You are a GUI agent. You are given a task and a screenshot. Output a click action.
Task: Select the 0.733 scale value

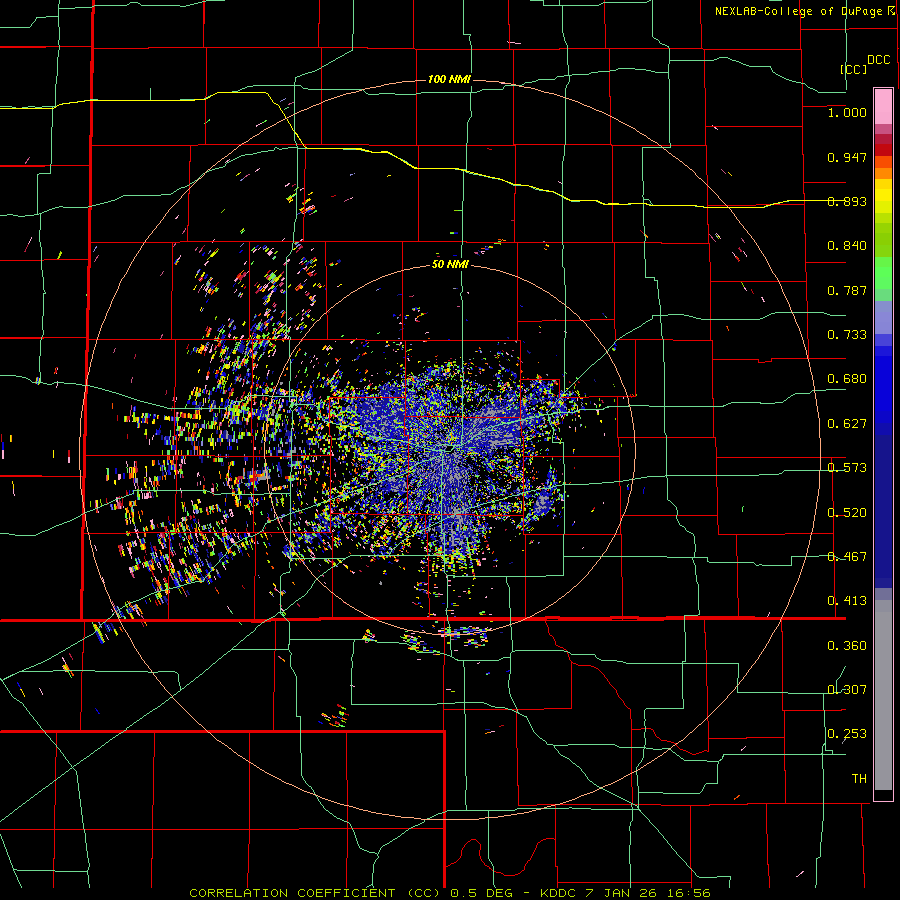(847, 335)
